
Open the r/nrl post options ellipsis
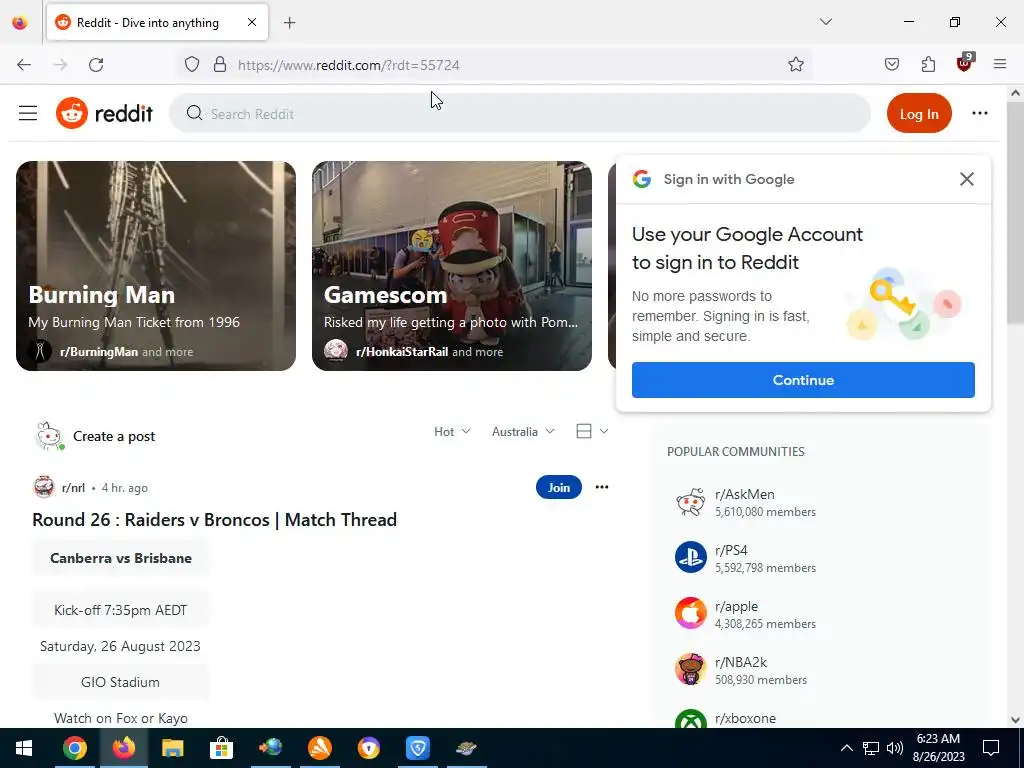pos(601,487)
